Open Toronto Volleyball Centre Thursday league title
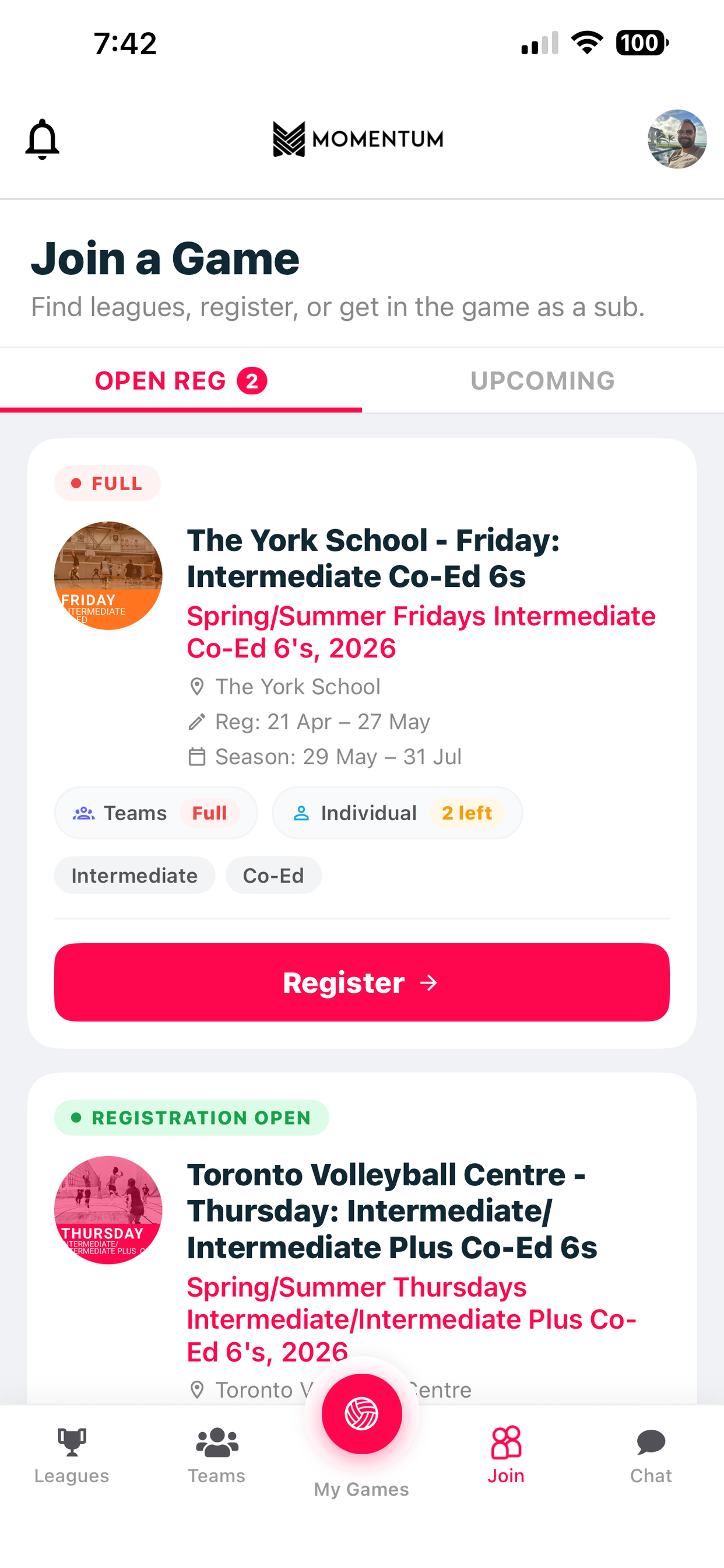 [392, 1210]
